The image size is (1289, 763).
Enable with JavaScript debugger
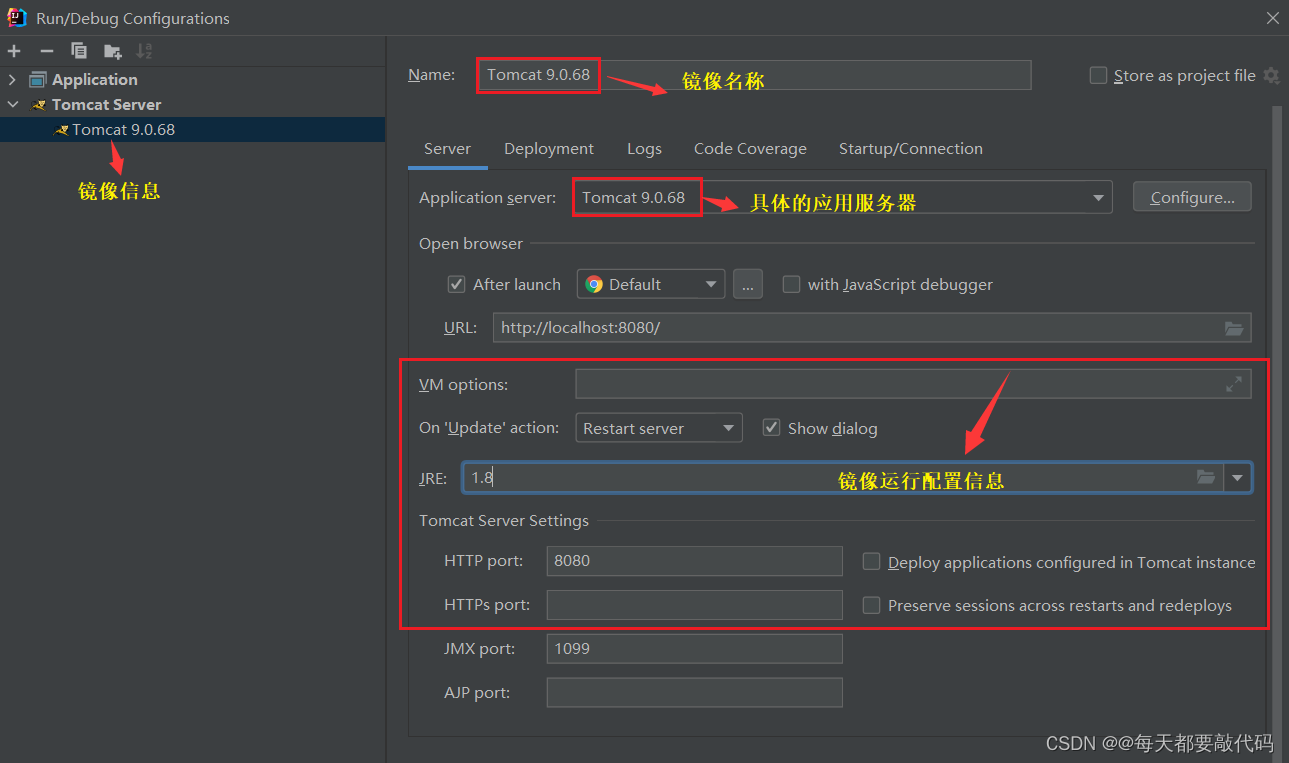click(x=791, y=284)
